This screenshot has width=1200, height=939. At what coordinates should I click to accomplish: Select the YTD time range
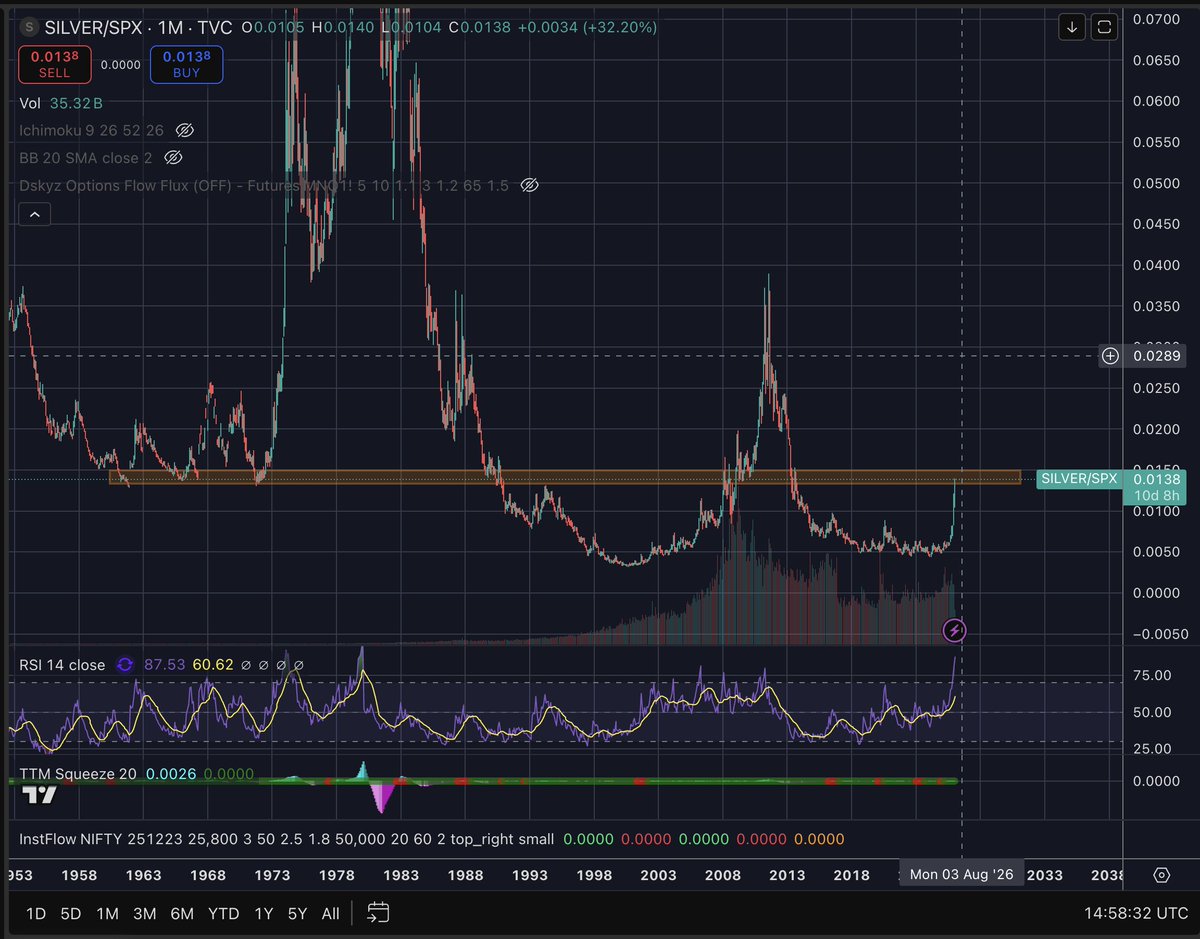click(223, 913)
